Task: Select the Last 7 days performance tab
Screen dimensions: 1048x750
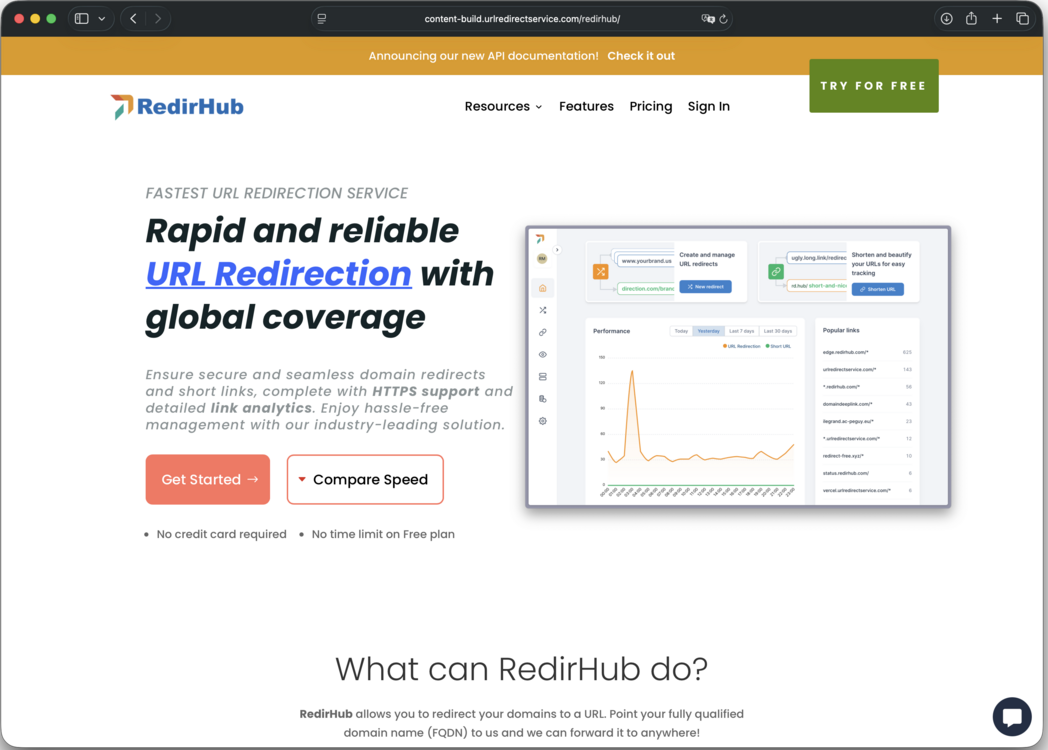Action: pyautogui.click(x=741, y=331)
